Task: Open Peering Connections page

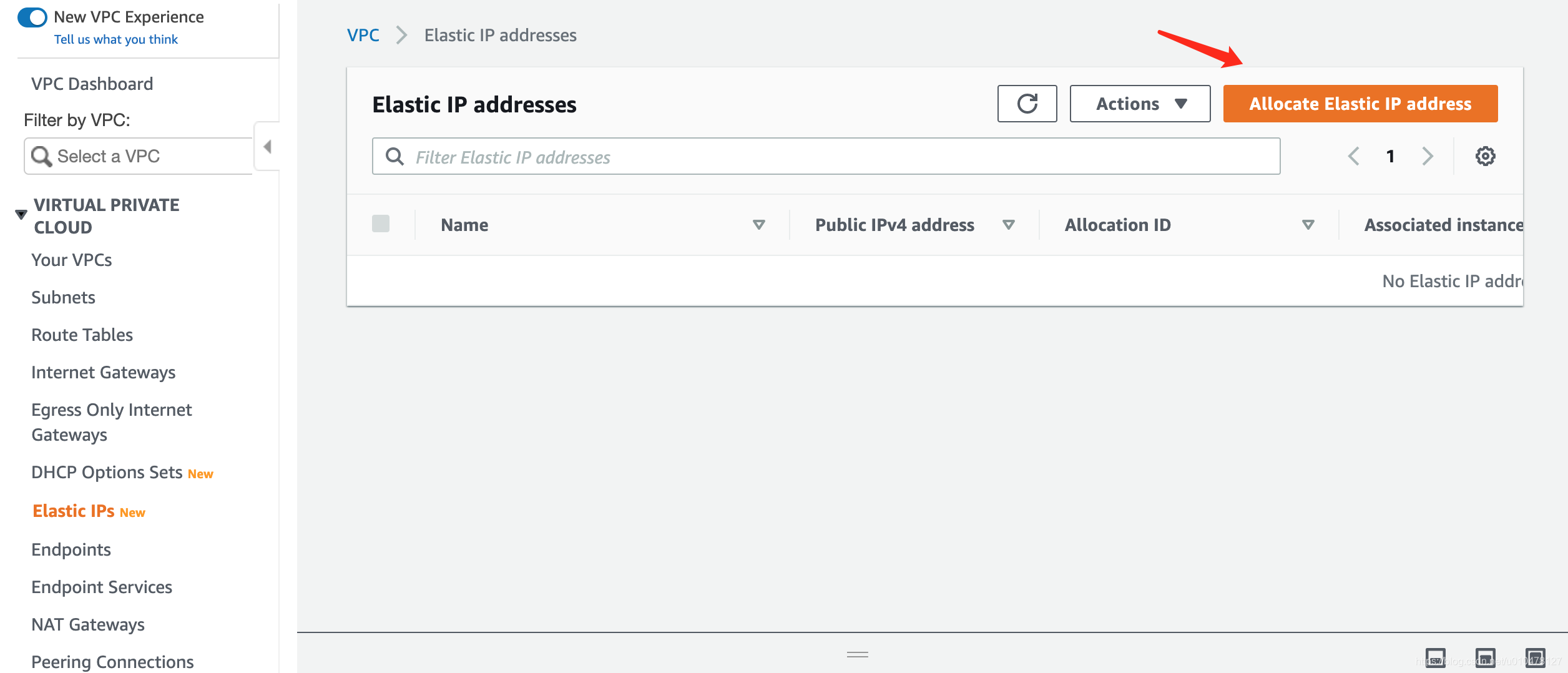Action: [112, 662]
